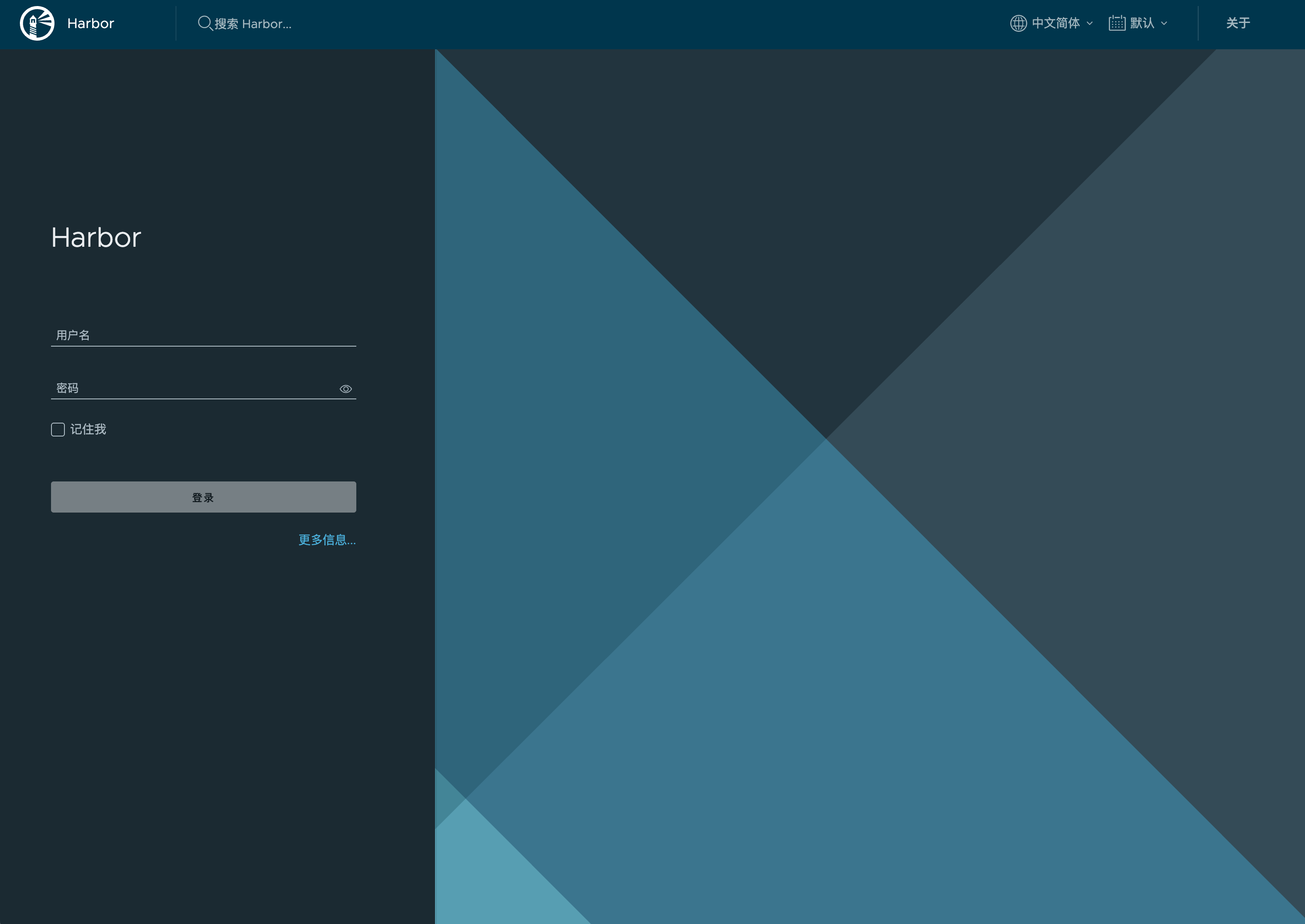The height and width of the screenshot is (924, 1305).
Task: Click the large Harbor heading
Action: [x=96, y=237]
